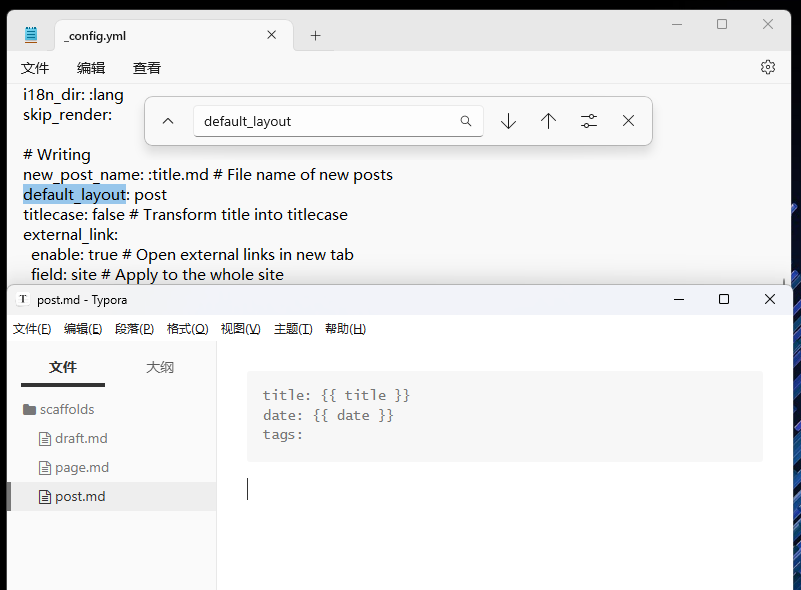Open Notepad 查看 menu

[147, 68]
